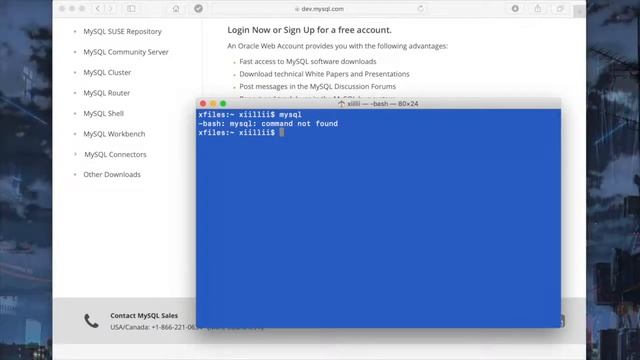Minimize the Terminal window

click(213, 104)
